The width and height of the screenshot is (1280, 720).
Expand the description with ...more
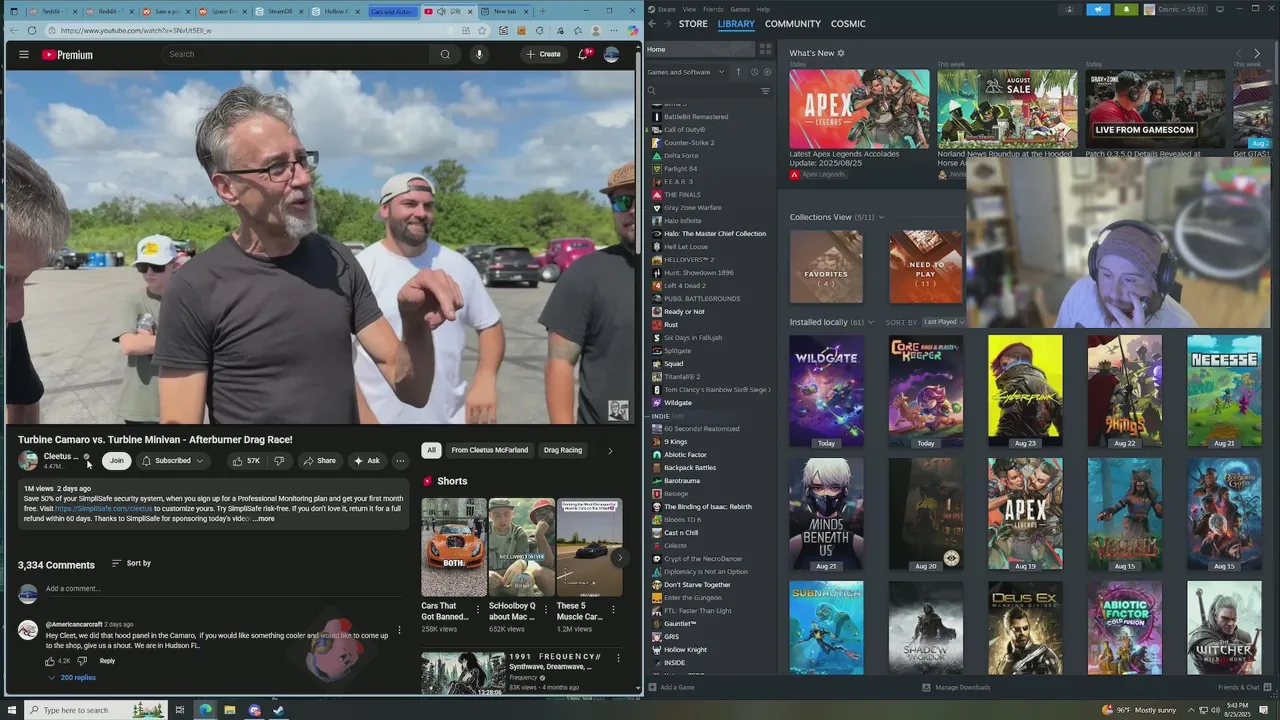pos(263,519)
